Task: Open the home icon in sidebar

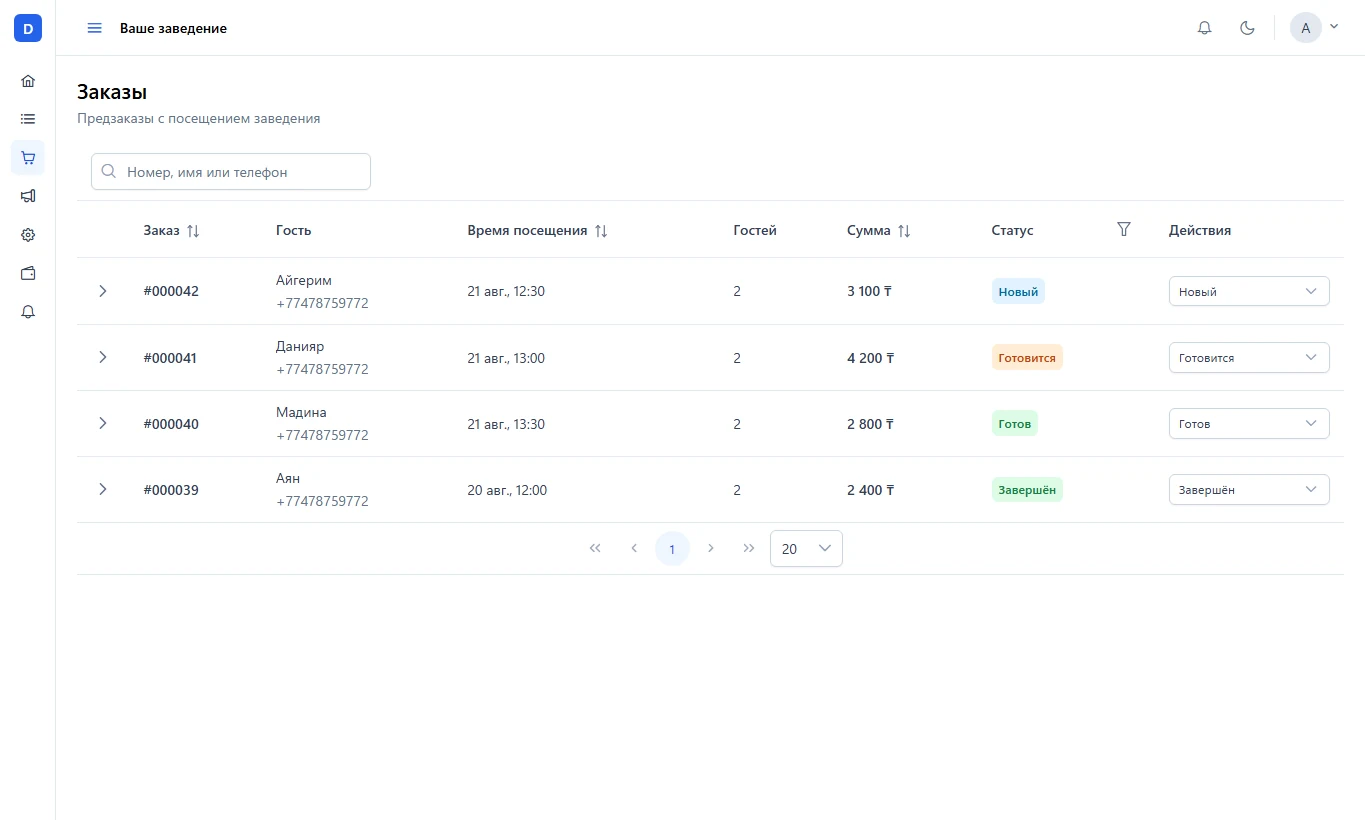Action: coord(28,81)
